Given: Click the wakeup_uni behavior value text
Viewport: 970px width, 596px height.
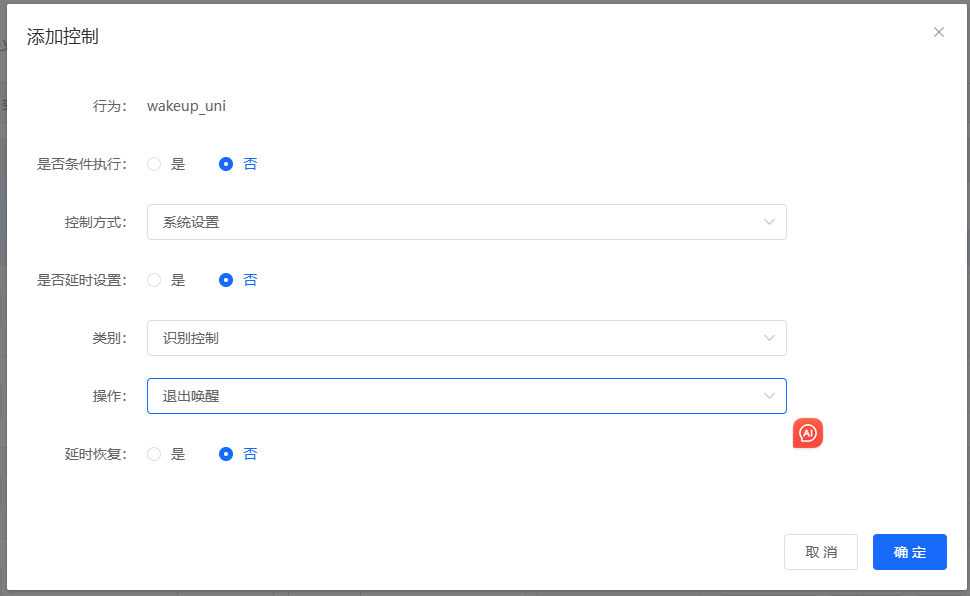Looking at the screenshot, I should [186, 106].
